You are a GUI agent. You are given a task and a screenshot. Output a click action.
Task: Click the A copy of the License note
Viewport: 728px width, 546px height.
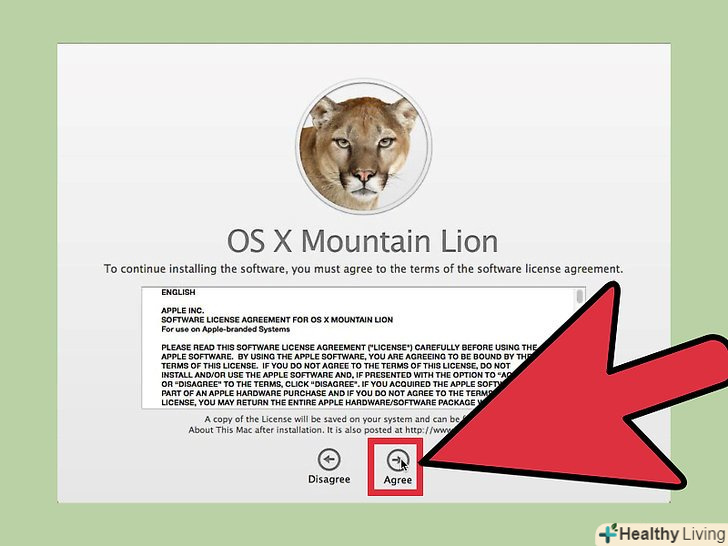point(334,419)
